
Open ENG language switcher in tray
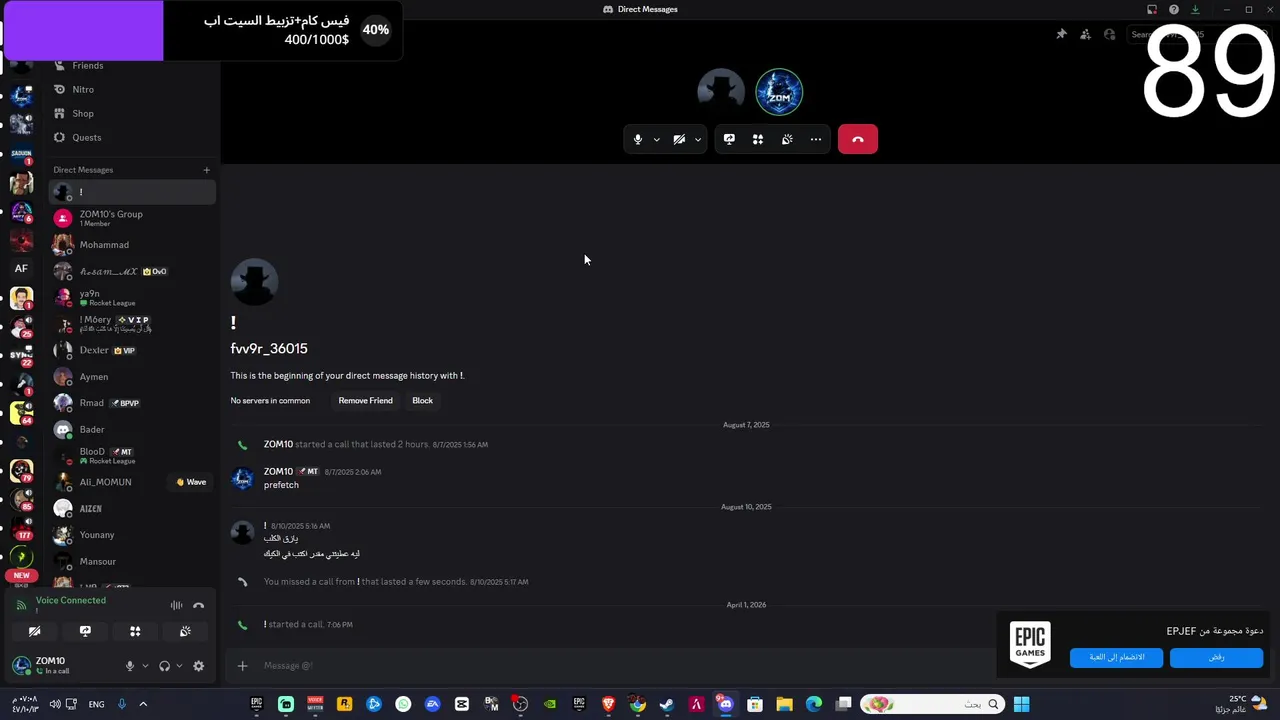click(96, 704)
